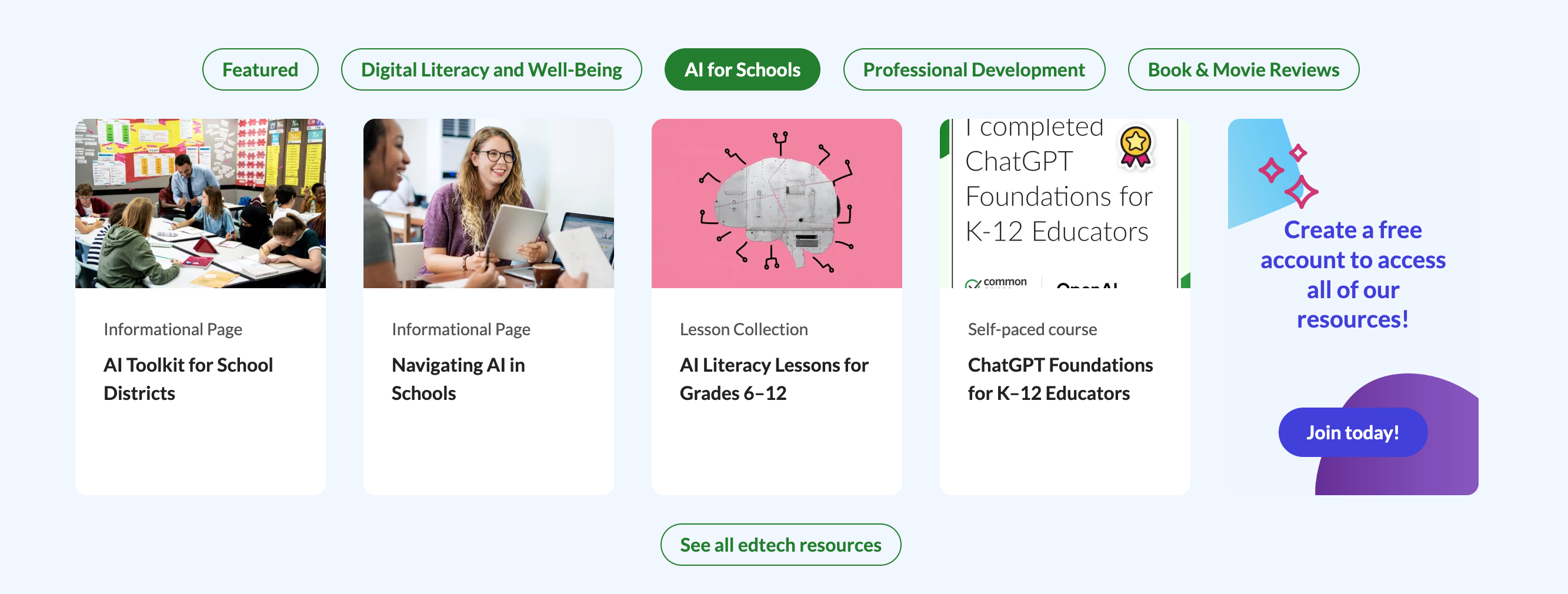Open AI Toolkit for School Districts link
This screenshot has width=1568, height=594.
(x=188, y=379)
